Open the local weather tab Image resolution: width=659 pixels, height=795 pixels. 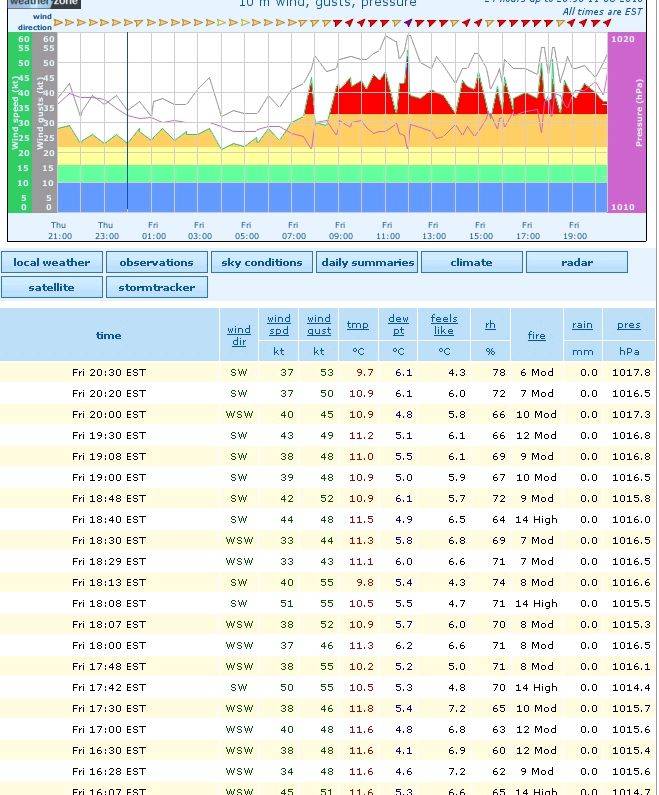[x=52, y=262]
